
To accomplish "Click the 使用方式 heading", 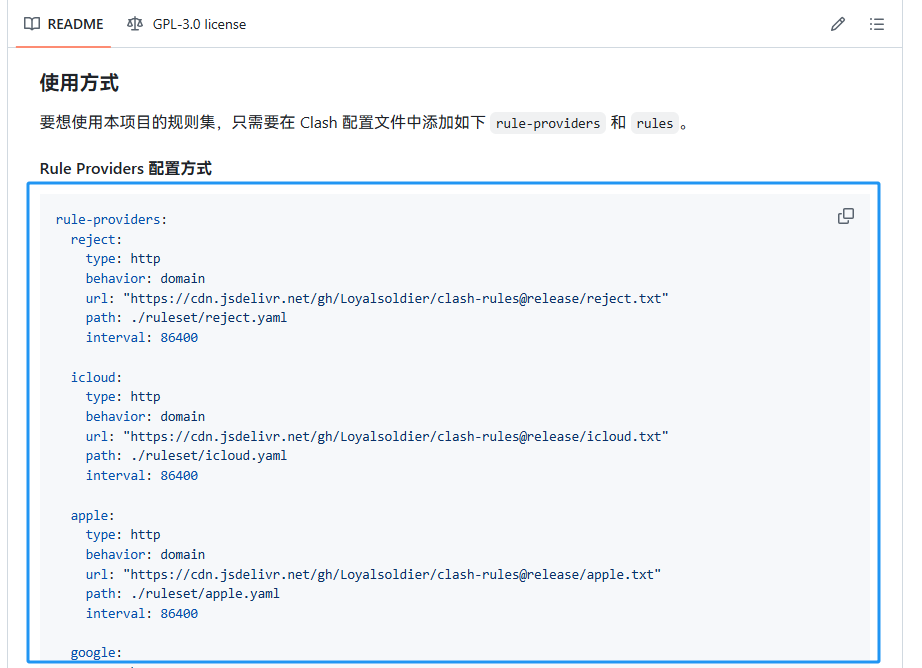I will coord(80,82).
